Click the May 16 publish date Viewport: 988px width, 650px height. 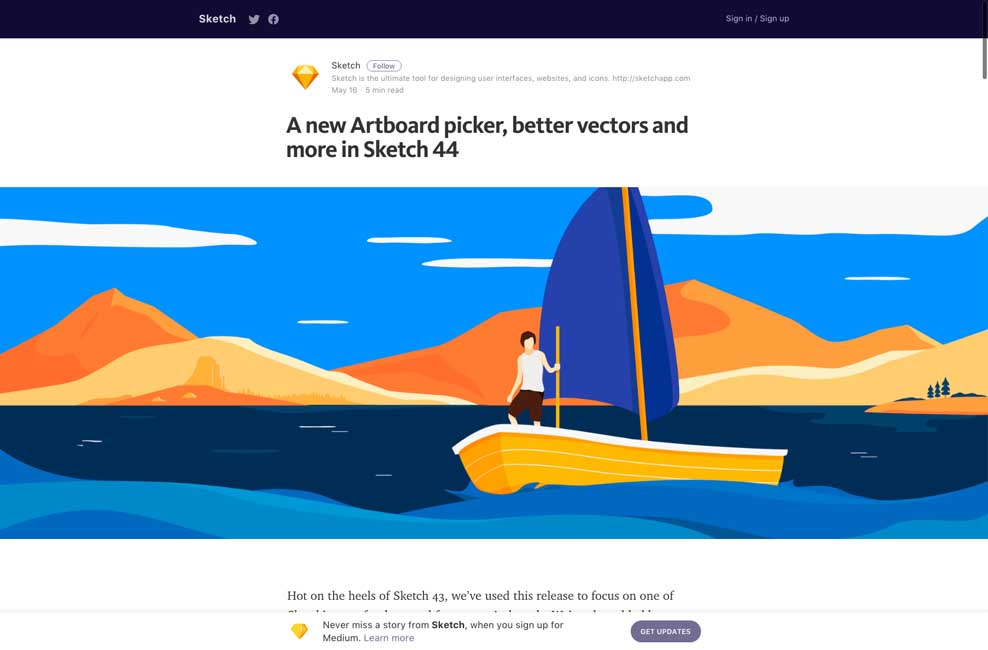click(x=344, y=90)
